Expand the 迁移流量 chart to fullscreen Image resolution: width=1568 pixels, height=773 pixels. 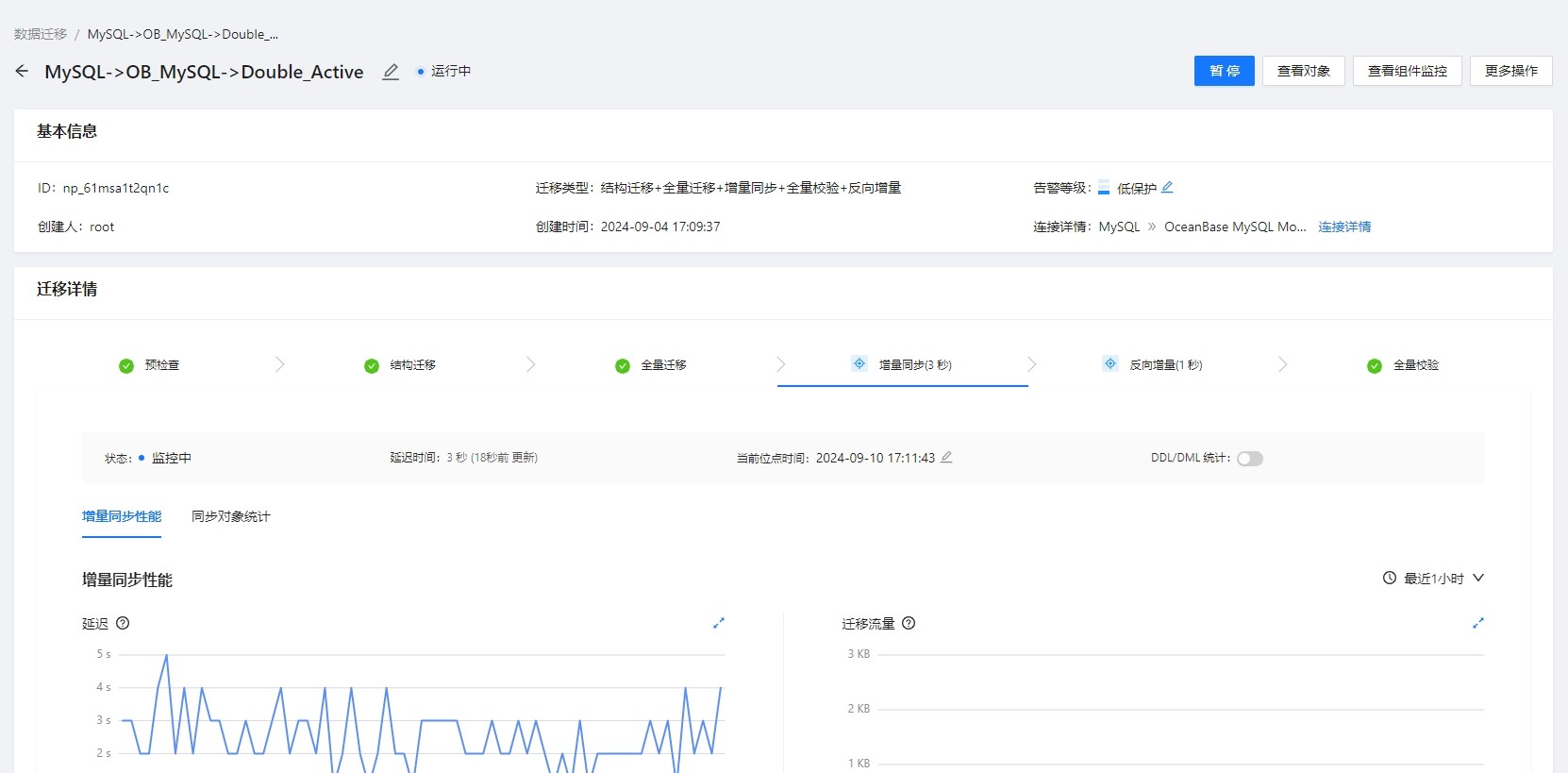tap(1478, 623)
